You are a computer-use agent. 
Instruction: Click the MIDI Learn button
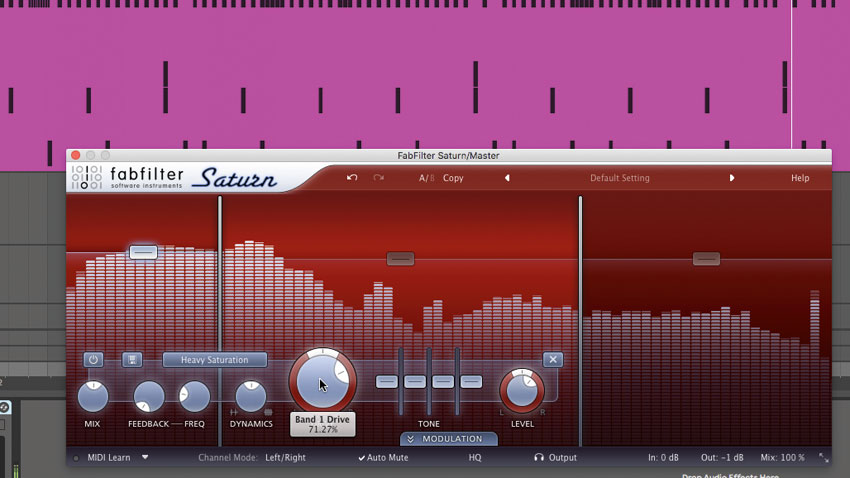coord(109,457)
